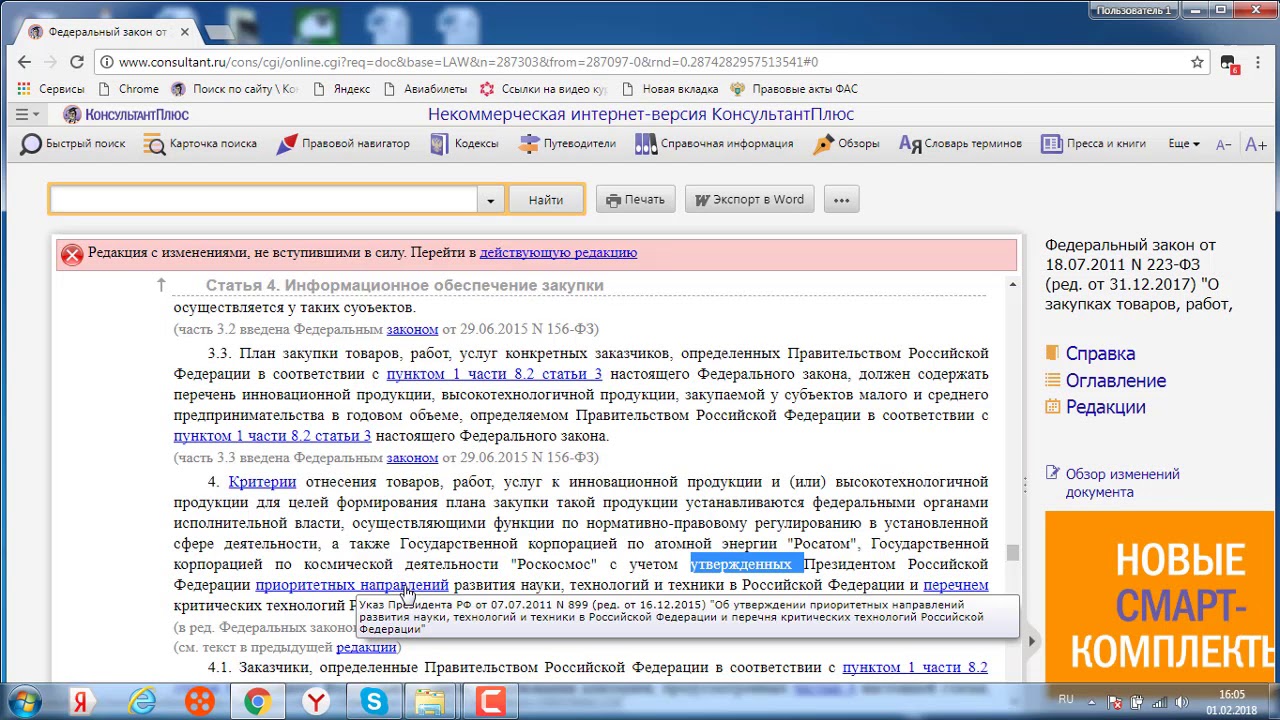Open the перечнем link
The height and width of the screenshot is (720, 1280).
tap(956, 585)
